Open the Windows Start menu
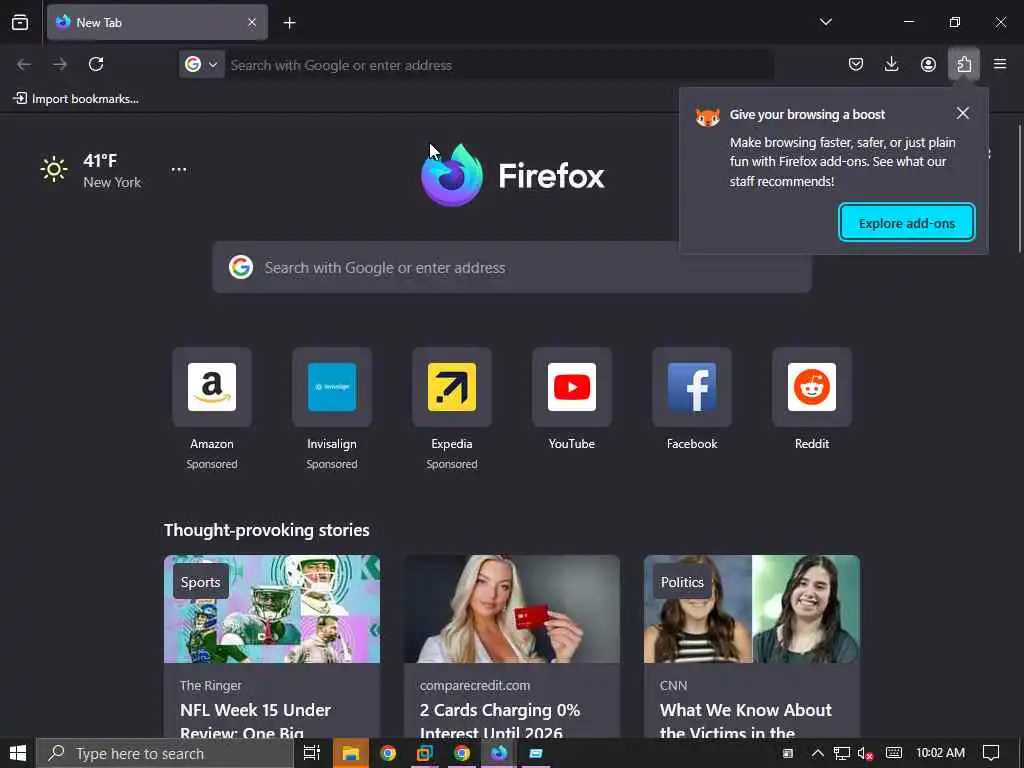The height and width of the screenshot is (768, 1024). coord(18,753)
